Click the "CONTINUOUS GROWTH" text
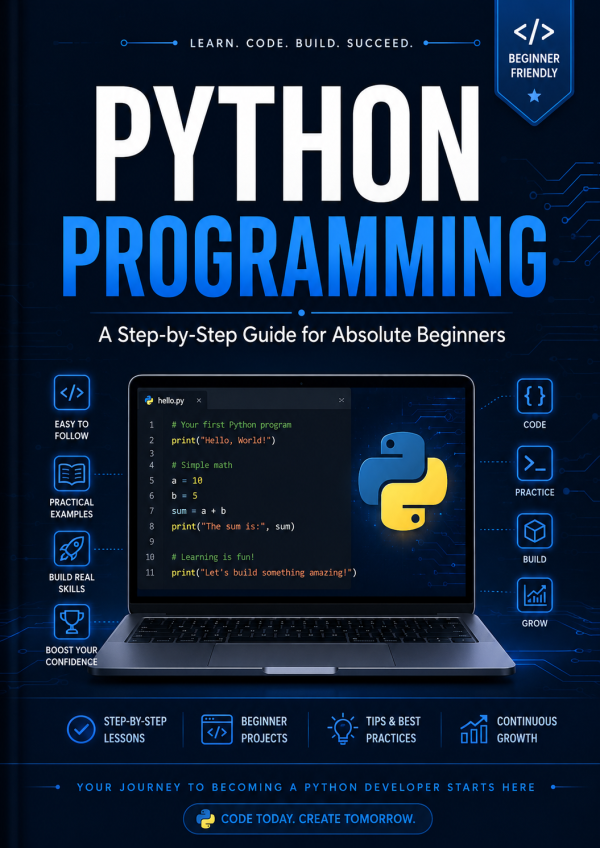The height and width of the screenshot is (848, 600). [527, 730]
